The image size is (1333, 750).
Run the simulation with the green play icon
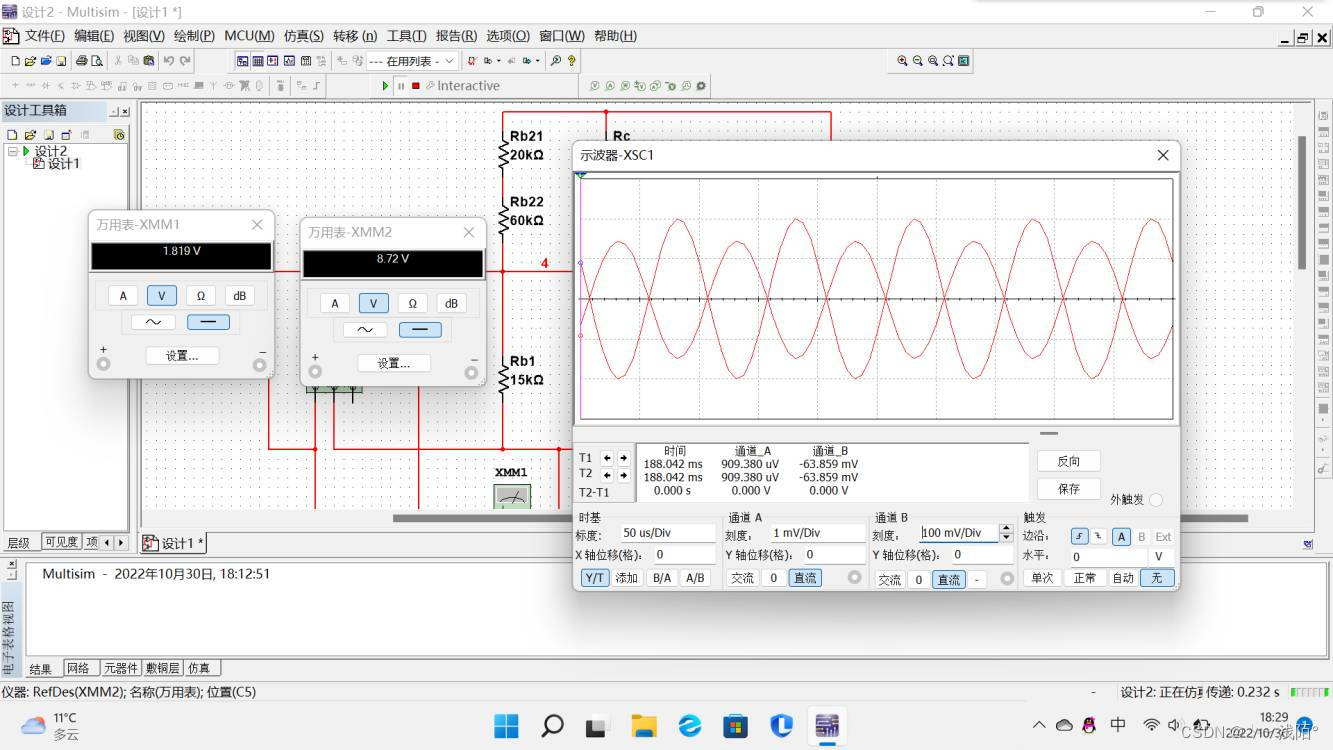click(x=385, y=85)
